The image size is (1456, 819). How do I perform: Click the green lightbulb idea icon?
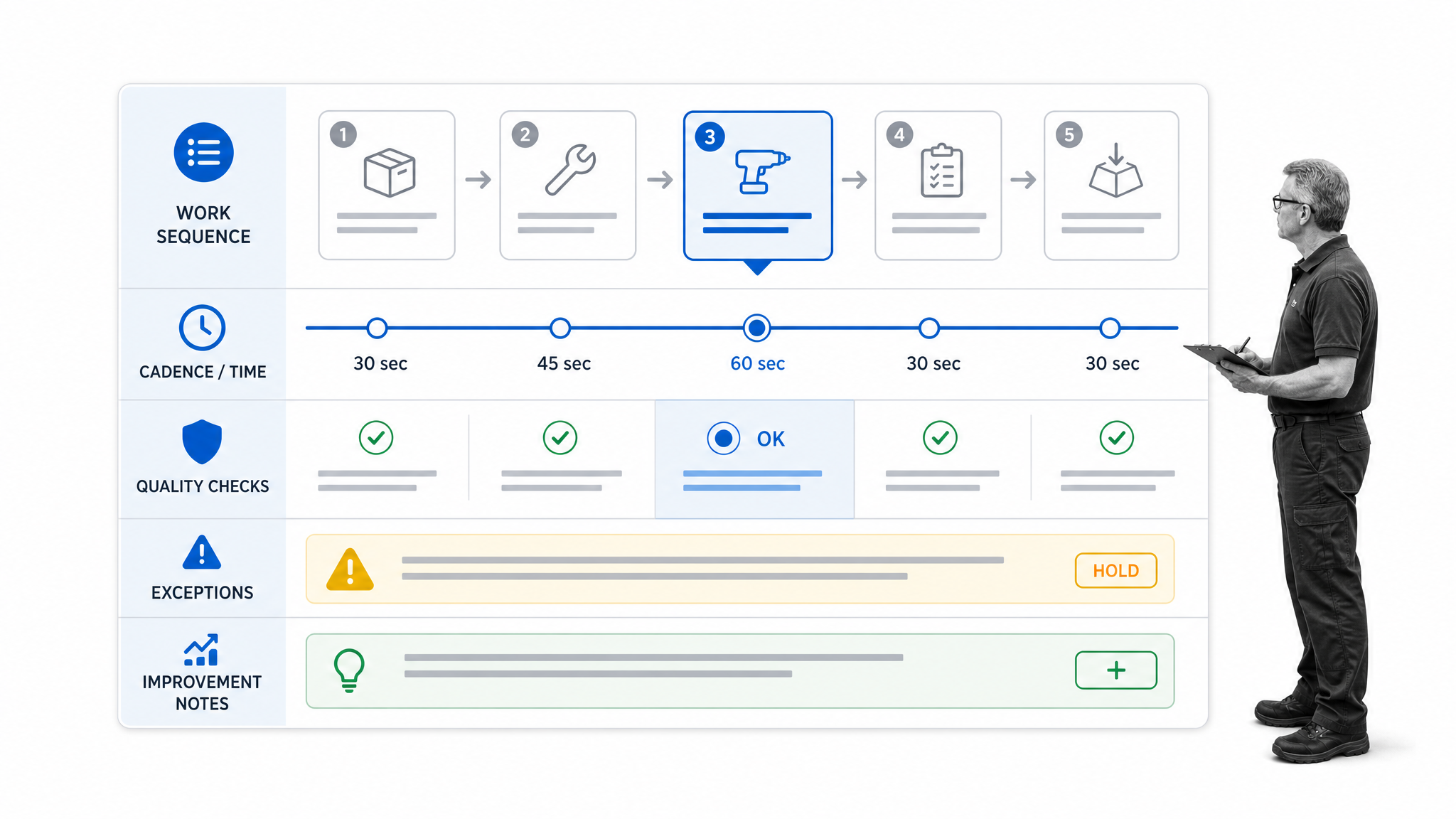click(x=349, y=670)
